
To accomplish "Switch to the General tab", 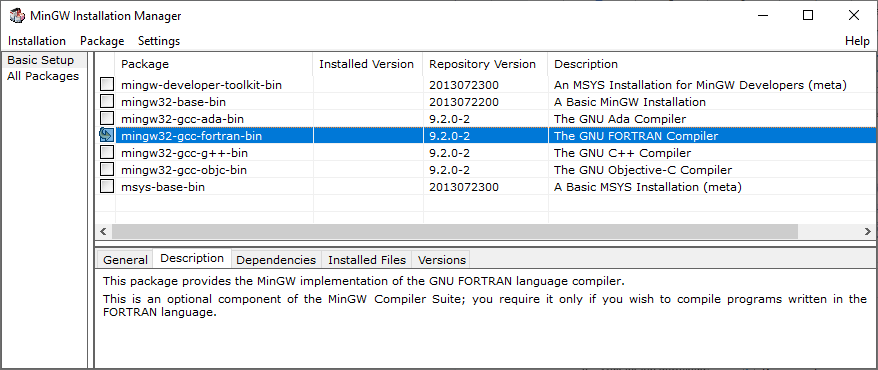I will click(125, 260).
